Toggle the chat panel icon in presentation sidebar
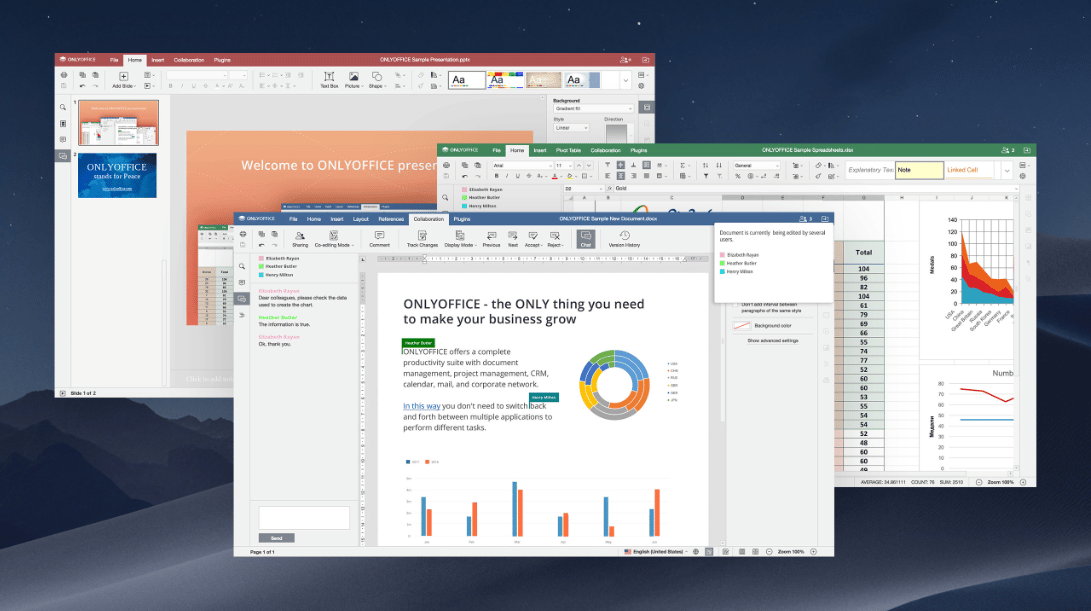Screen dimensions: 1091x611 (63, 157)
